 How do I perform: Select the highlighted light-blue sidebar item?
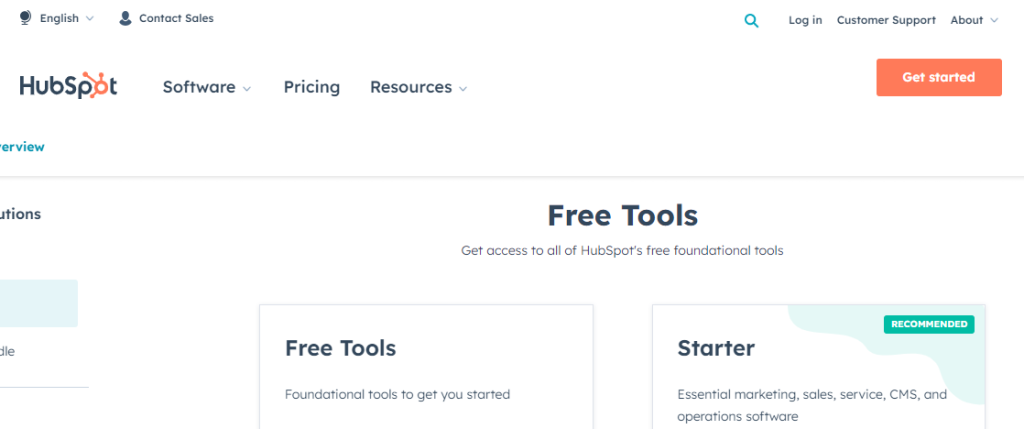pyautogui.click(x=39, y=303)
